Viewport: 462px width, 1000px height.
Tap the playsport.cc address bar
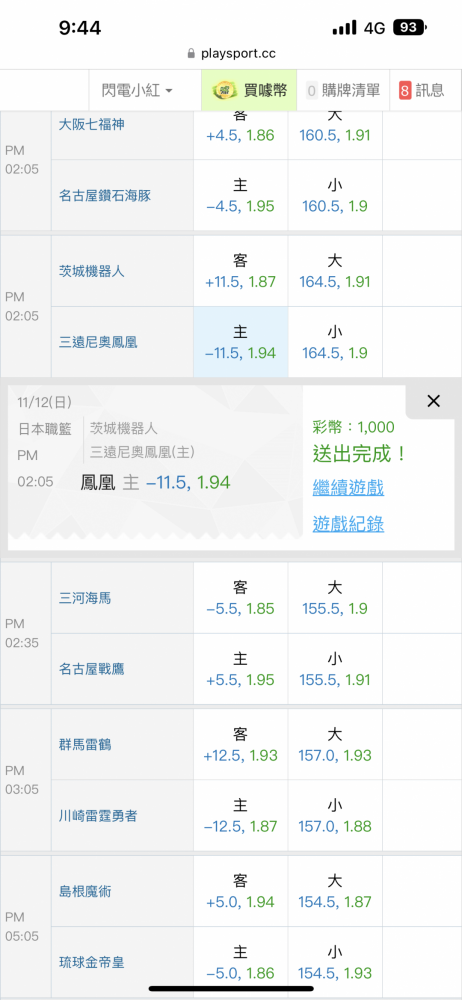click(231, 54)
